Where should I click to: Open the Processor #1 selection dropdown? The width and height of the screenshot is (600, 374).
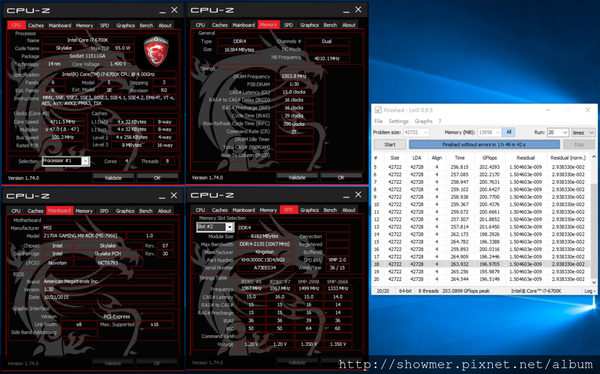pyautogui.click(x=86, y=161)
